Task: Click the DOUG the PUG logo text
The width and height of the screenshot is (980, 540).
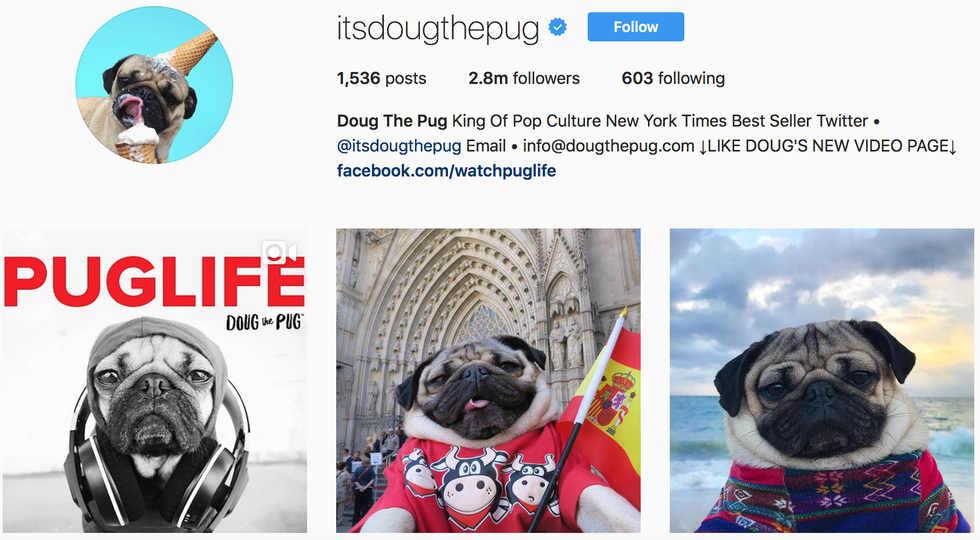Action: coord(264,322)
